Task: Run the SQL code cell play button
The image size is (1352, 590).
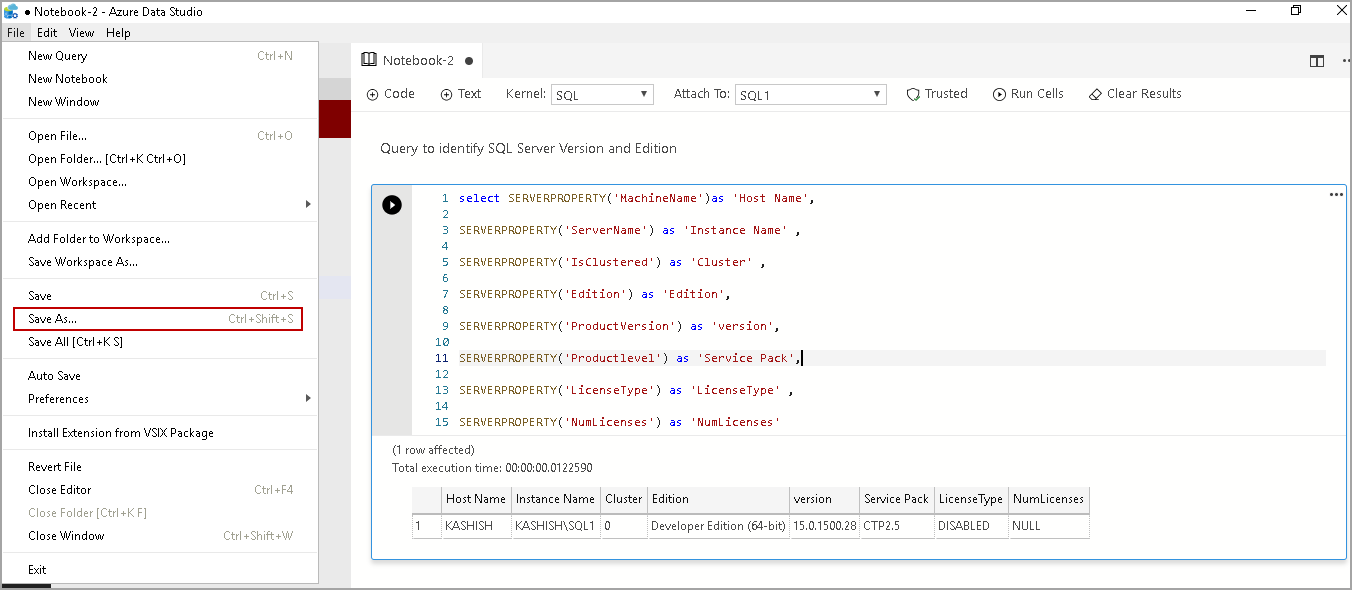Action: click(x=392, y=205)
